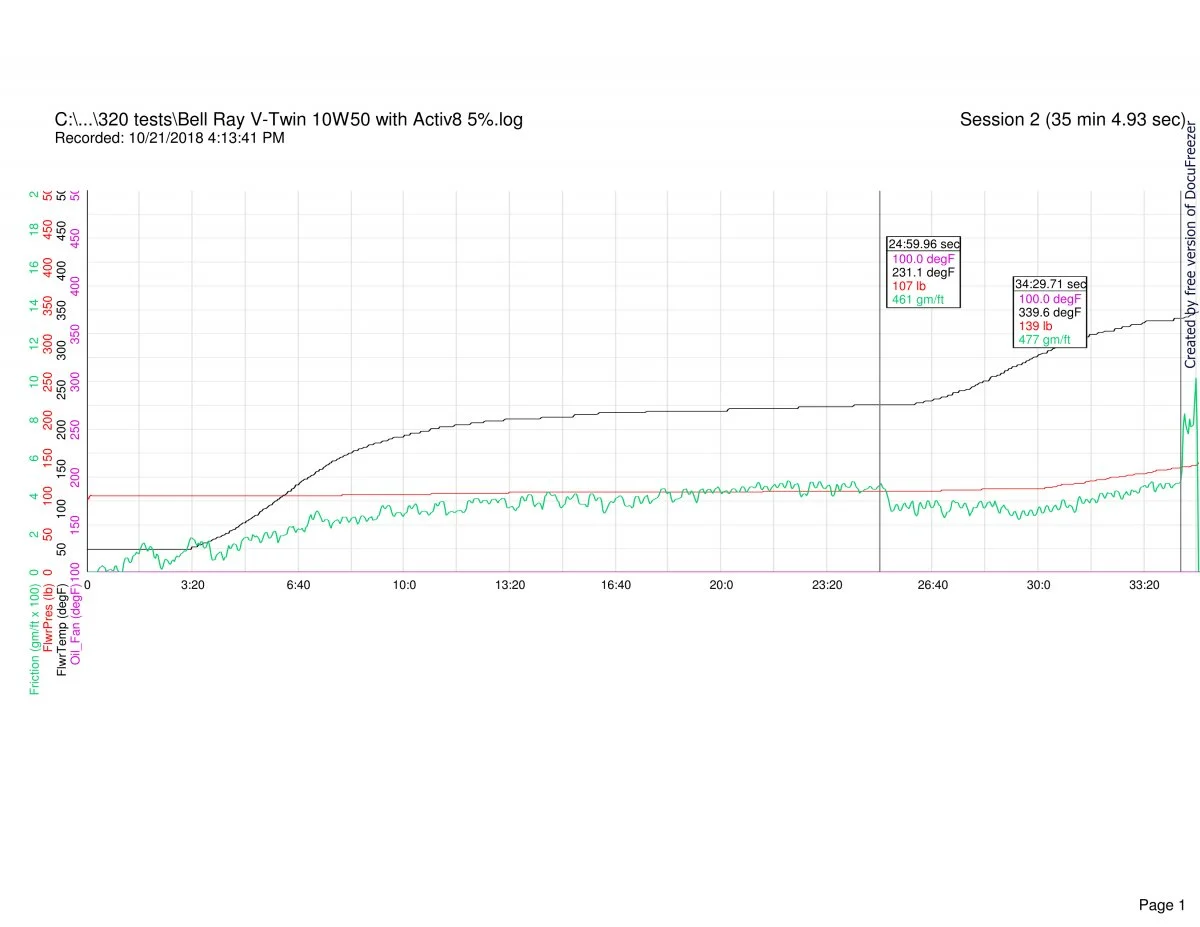
Task: Click the 477 gm/ft friction reading
Action: point(1044,340)
